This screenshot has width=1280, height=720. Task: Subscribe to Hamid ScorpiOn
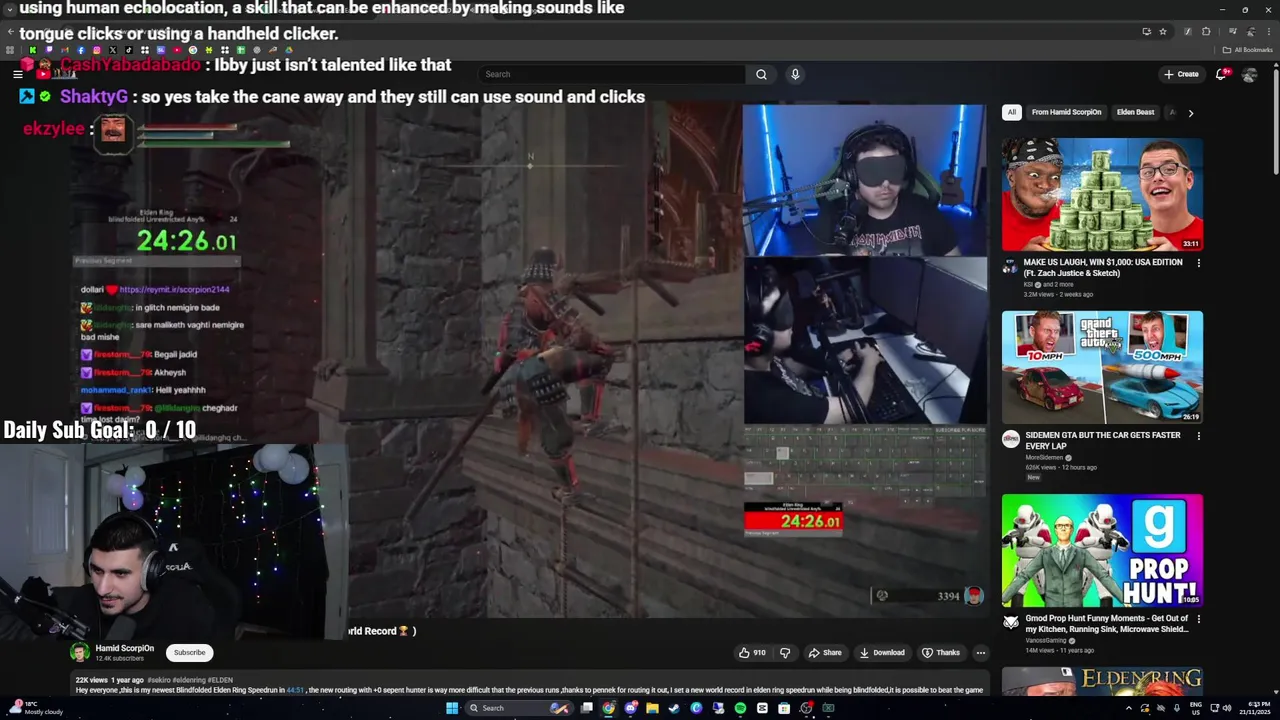(189, 653)
